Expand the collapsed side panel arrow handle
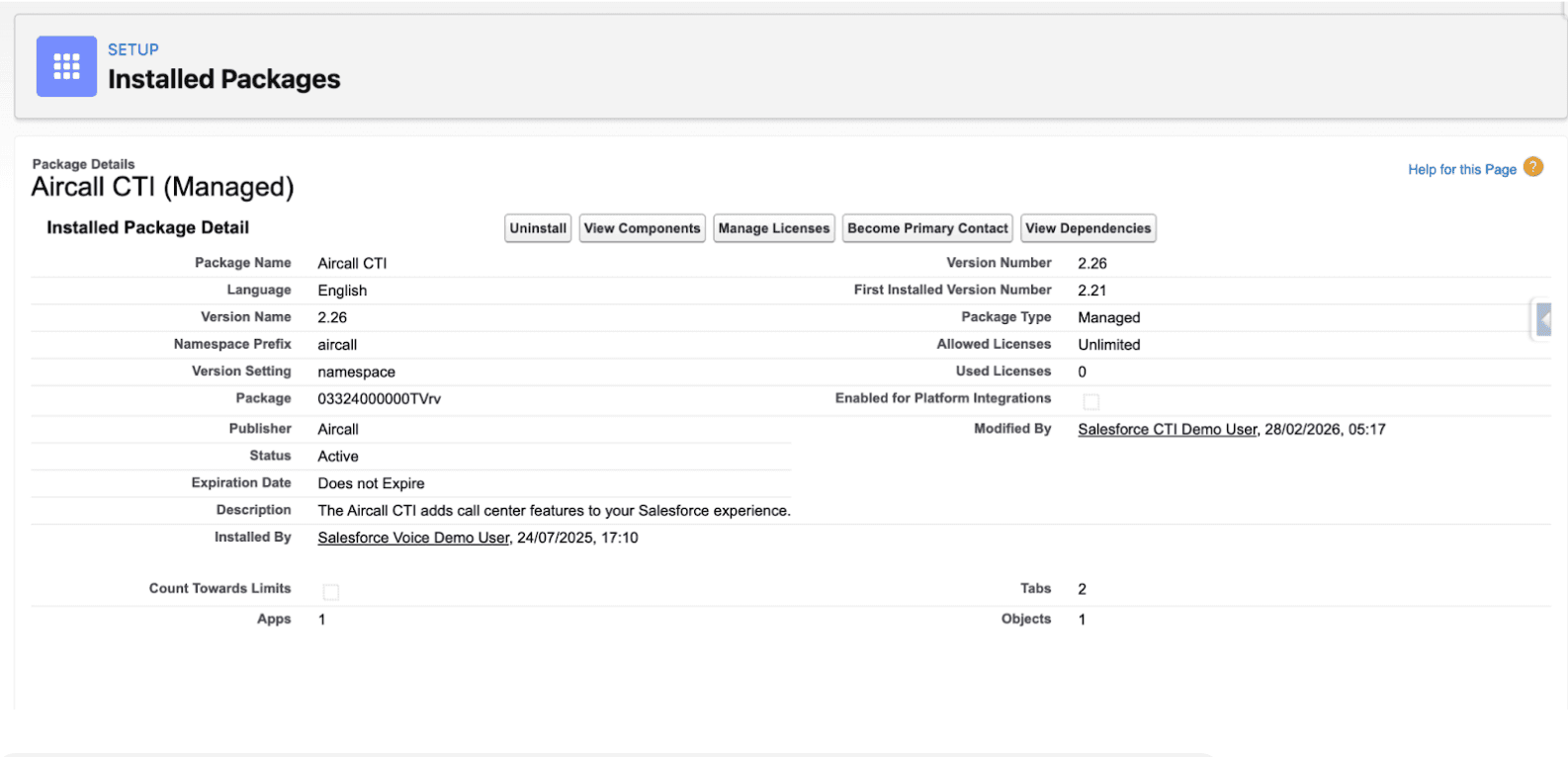This screenshot has height=757, width=1568. click(x=1543, y=319)
